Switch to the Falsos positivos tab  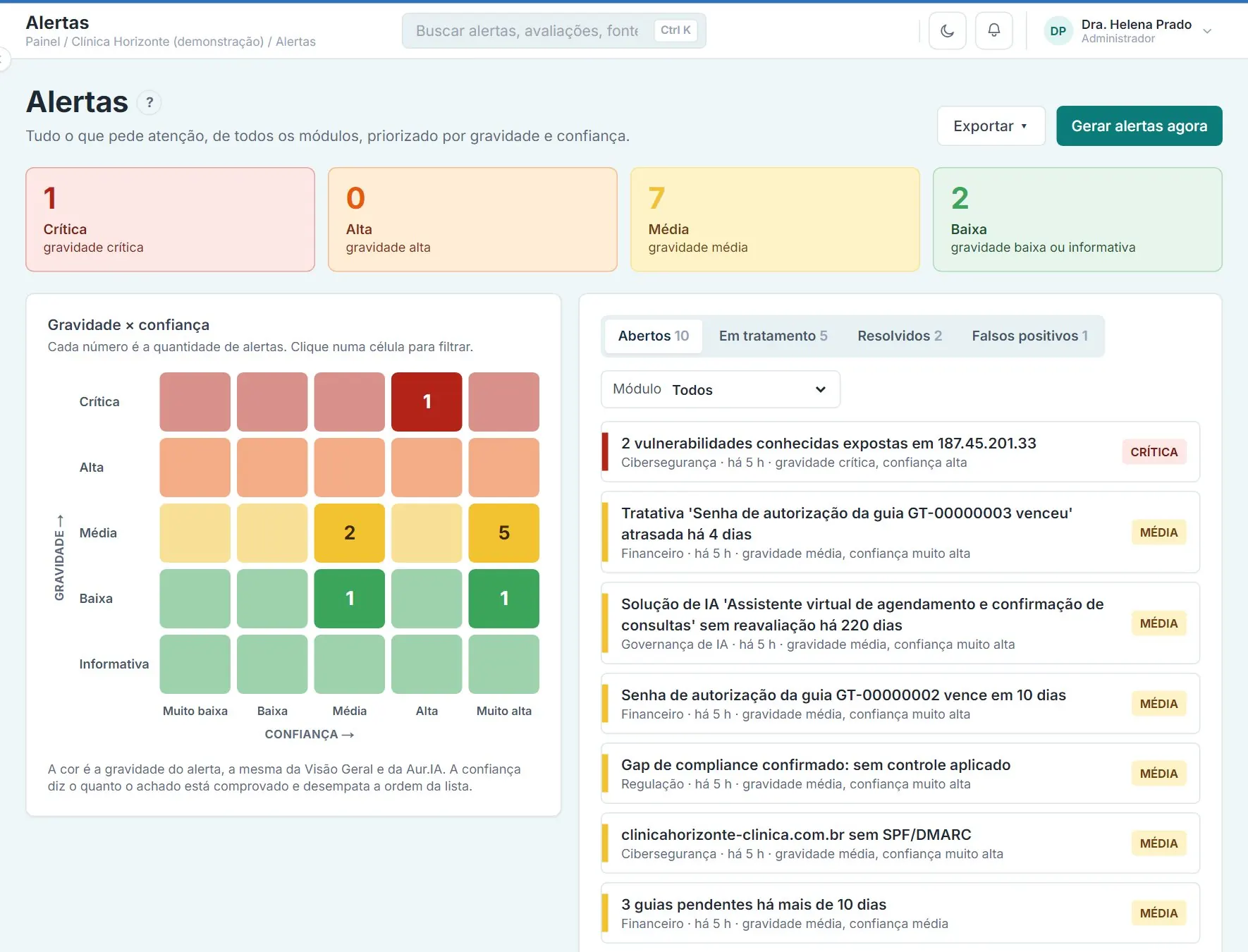click(1029, 336)
